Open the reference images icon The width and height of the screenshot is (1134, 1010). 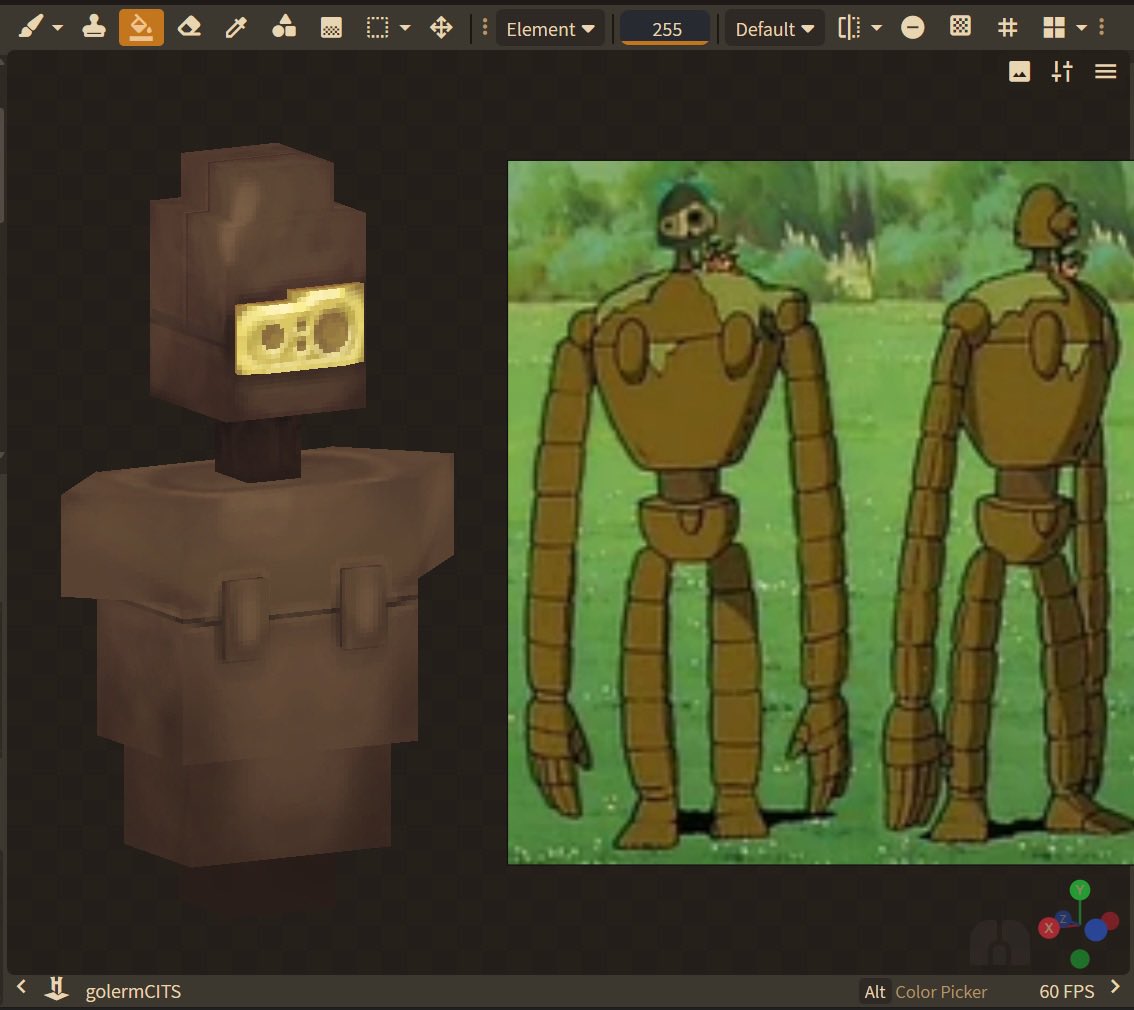click(1020, 72)
